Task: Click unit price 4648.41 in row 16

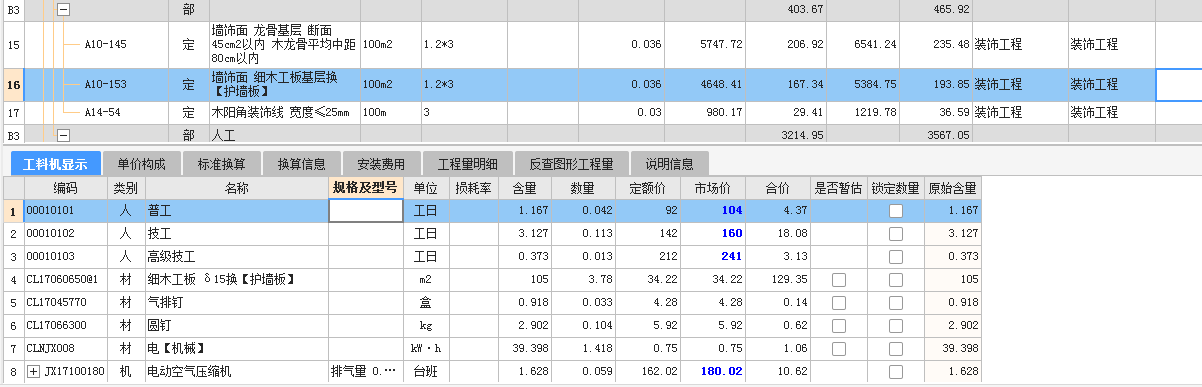Action: [x=705, y=85]
